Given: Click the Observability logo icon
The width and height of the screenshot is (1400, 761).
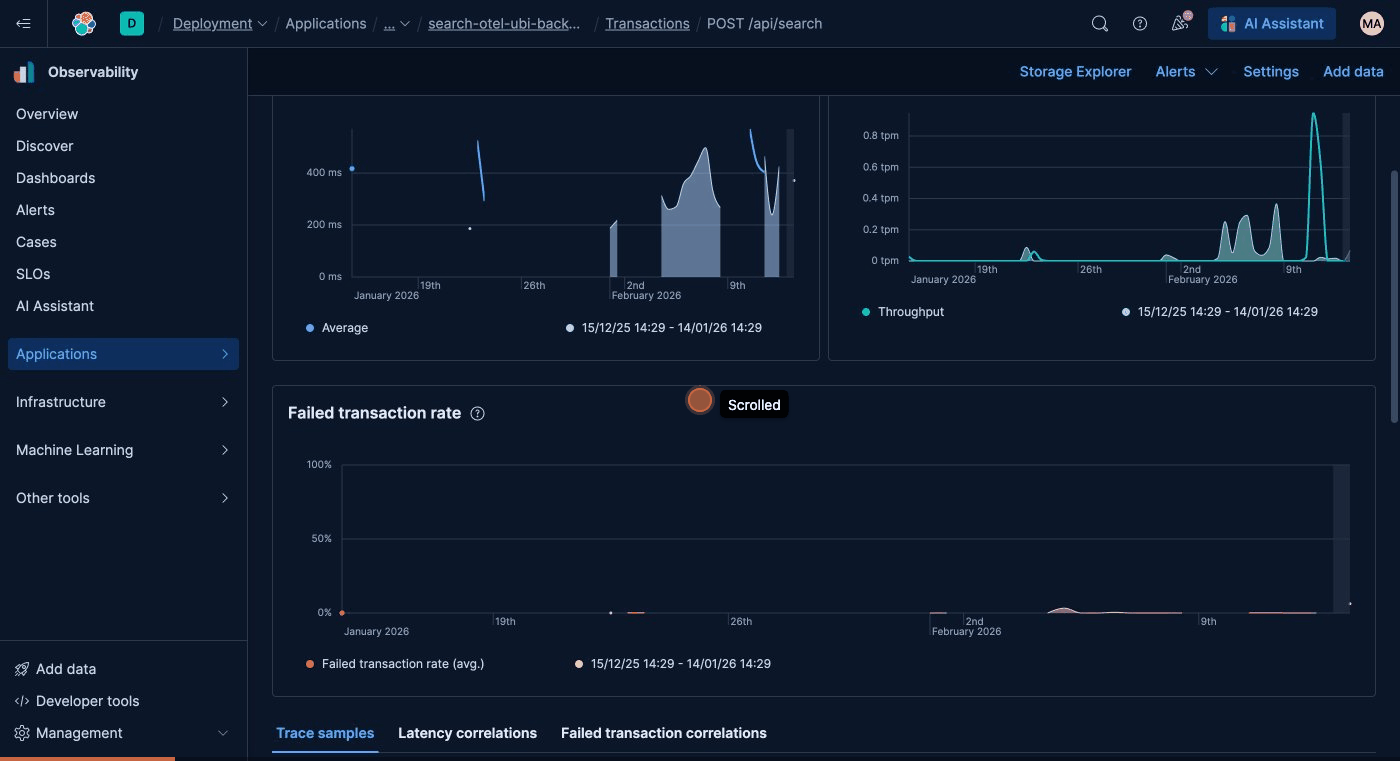Looking at the screenshot, I should pyautogui.click(x=24, y=72).
